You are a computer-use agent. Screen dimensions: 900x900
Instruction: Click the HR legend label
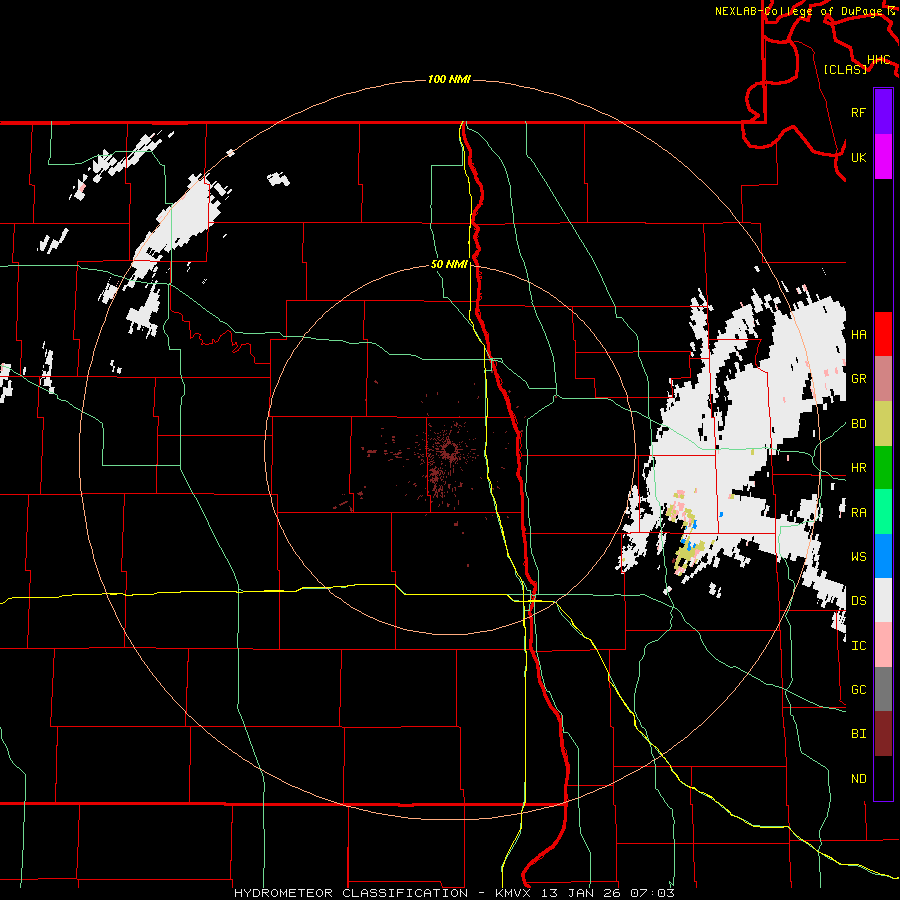pyautogui.click(x=858, y=468)
